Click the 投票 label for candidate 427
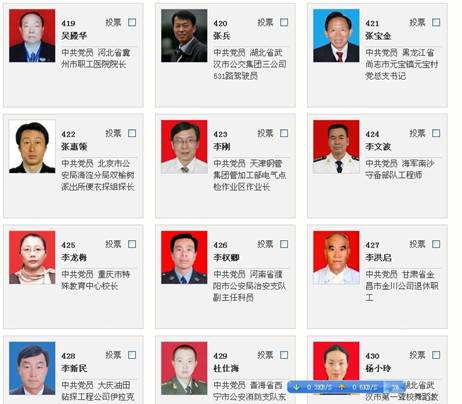The image size is (462, 404). [417, 244]
